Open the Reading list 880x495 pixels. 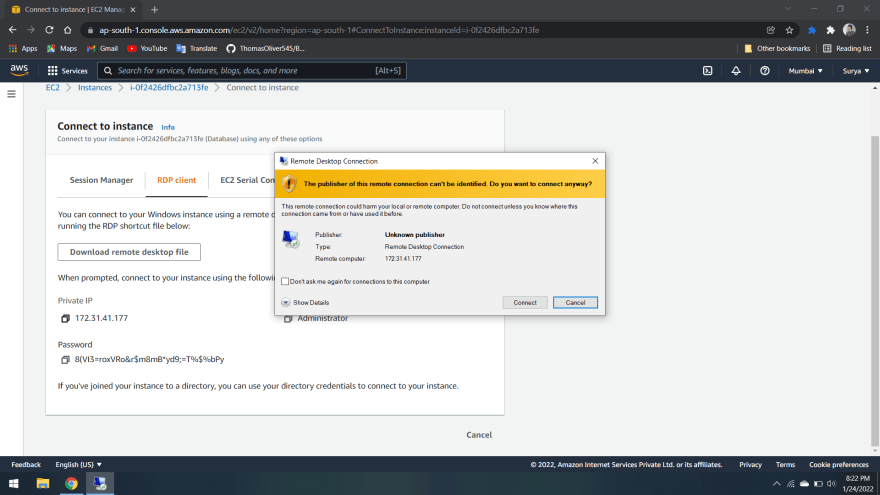(847, 48)
